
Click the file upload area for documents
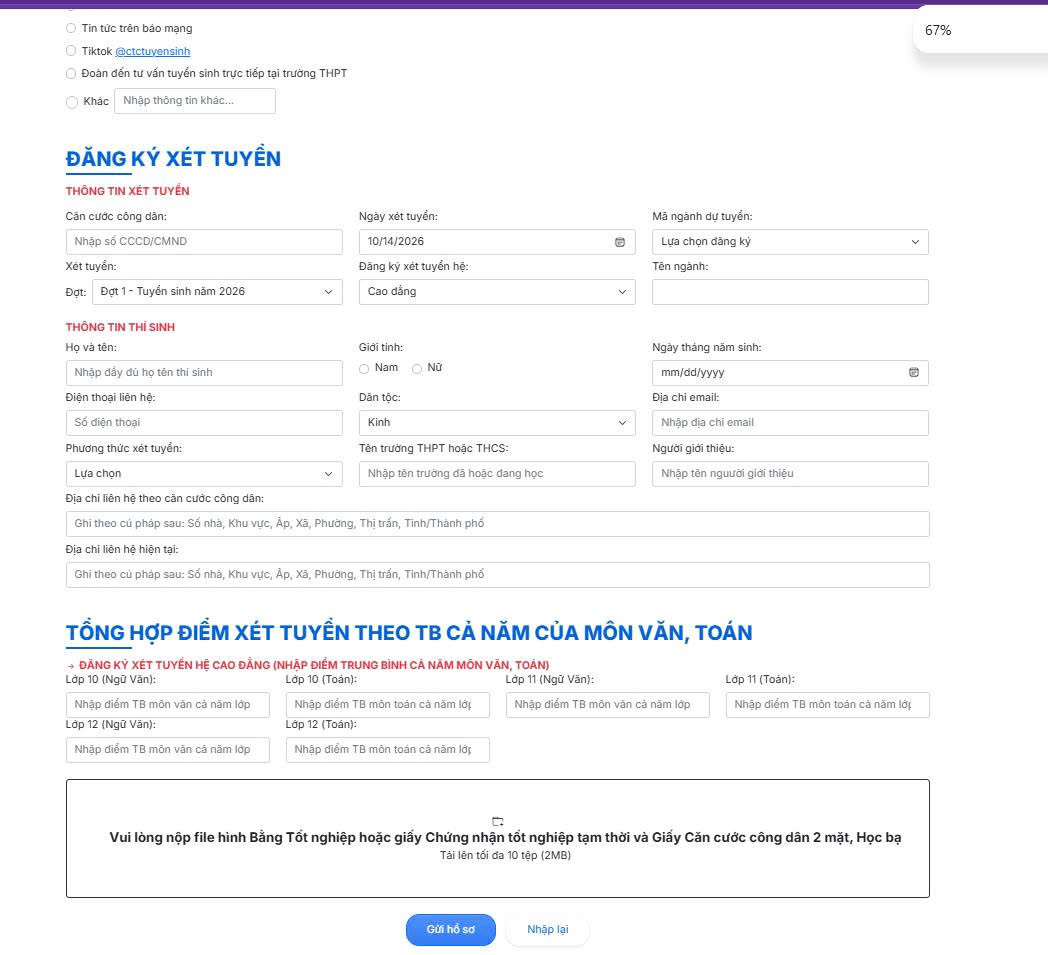click(497, 838)
